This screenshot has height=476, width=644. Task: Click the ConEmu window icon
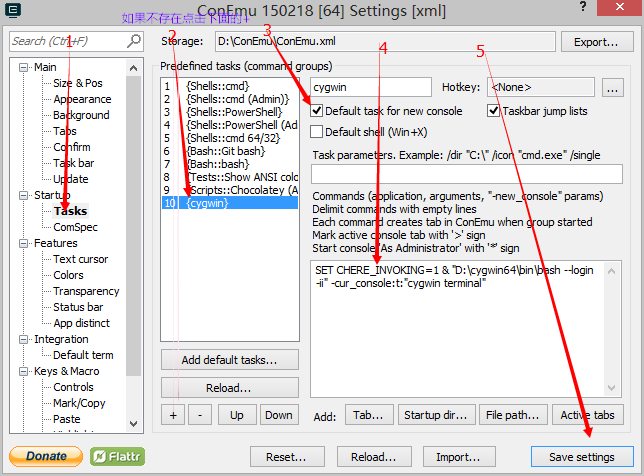pyautogui.click(x=13, y=10)
